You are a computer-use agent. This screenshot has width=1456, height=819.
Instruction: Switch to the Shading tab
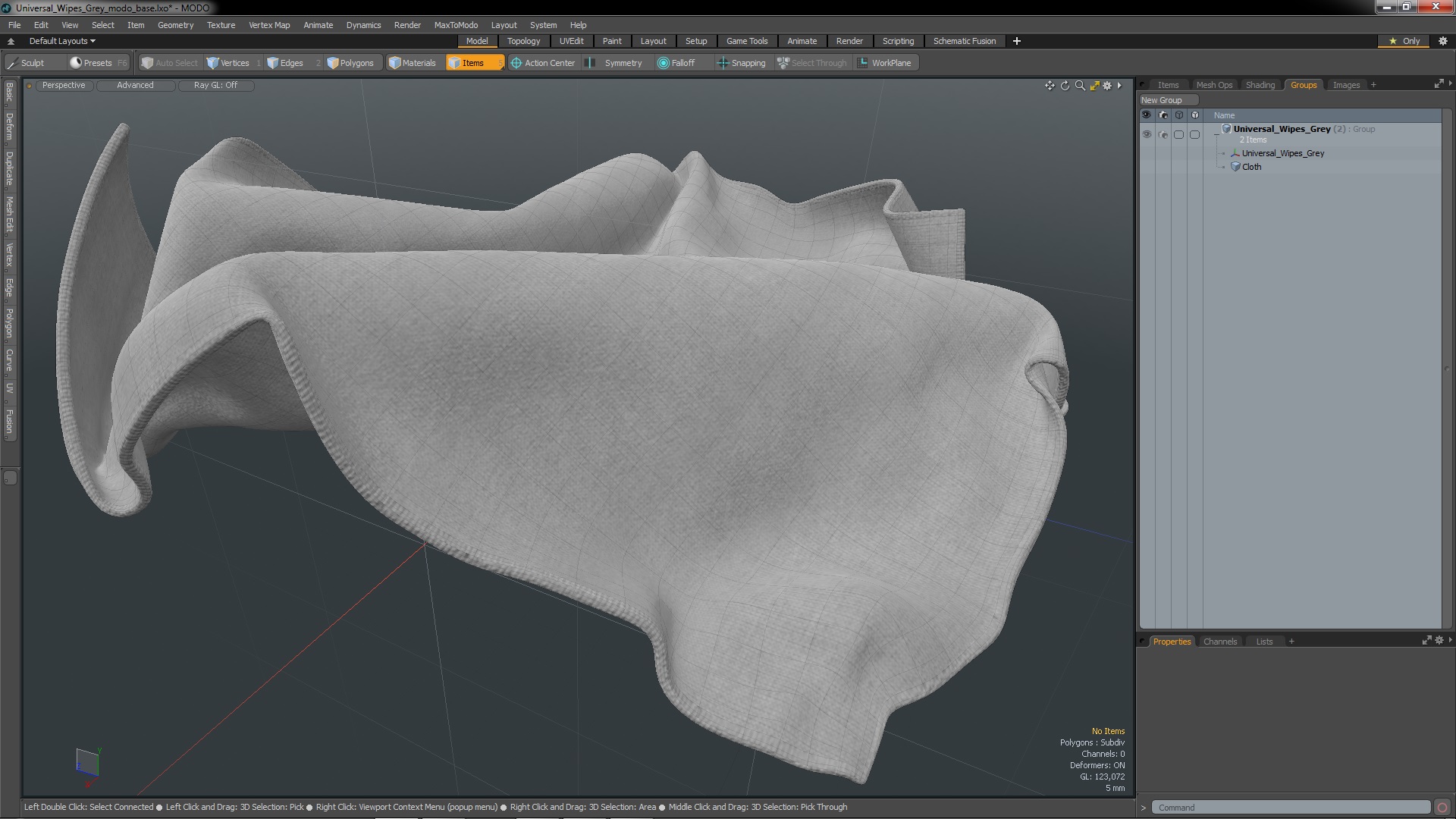[x=1260, y=85]
